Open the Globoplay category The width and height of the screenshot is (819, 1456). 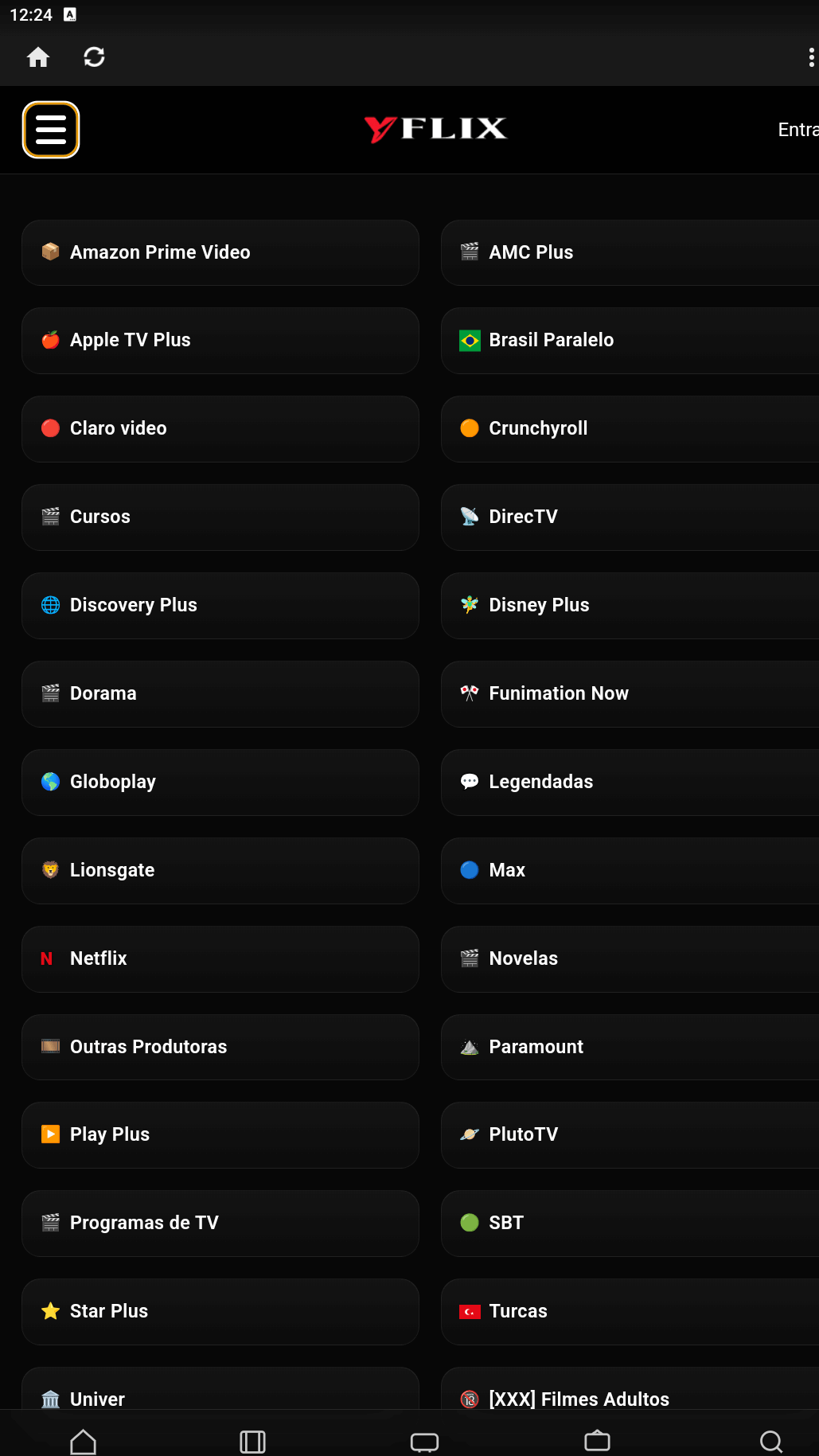pyautogui.click(x=220, y=782)
